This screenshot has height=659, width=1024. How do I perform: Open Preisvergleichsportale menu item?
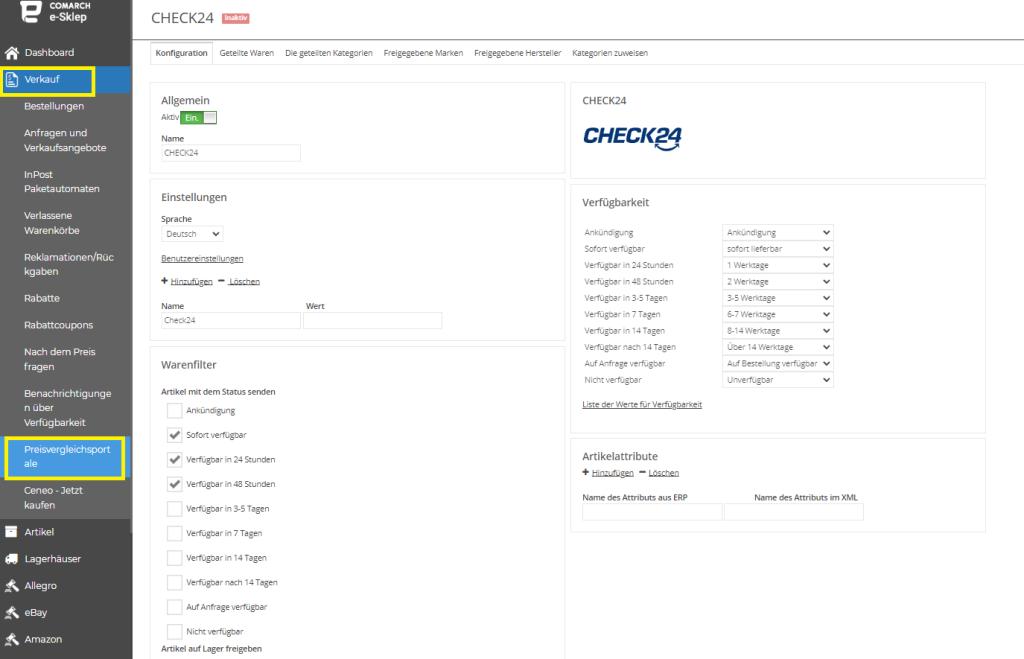click(x=67, y=457)
